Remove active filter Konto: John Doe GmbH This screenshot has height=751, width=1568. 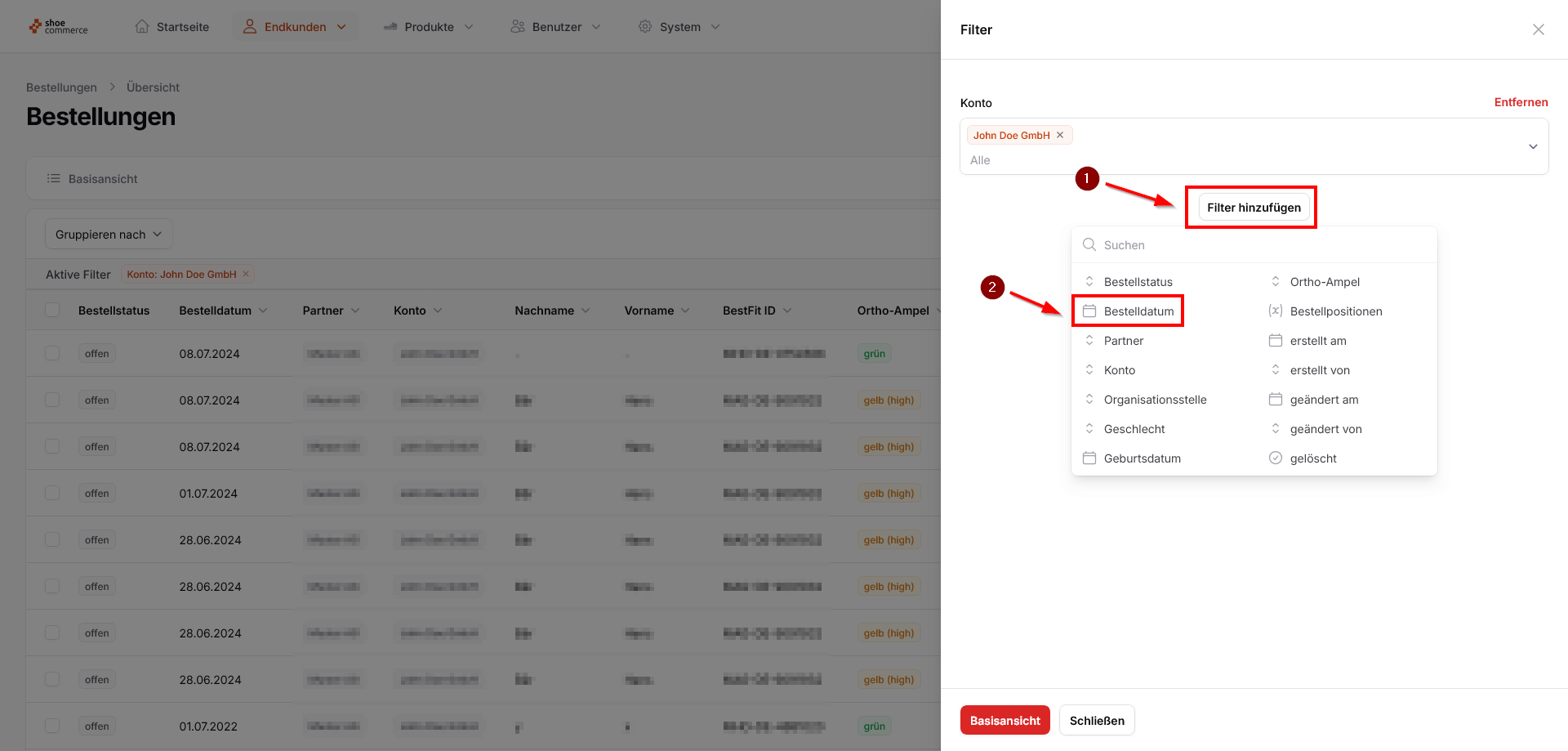[x=246, y=274]
